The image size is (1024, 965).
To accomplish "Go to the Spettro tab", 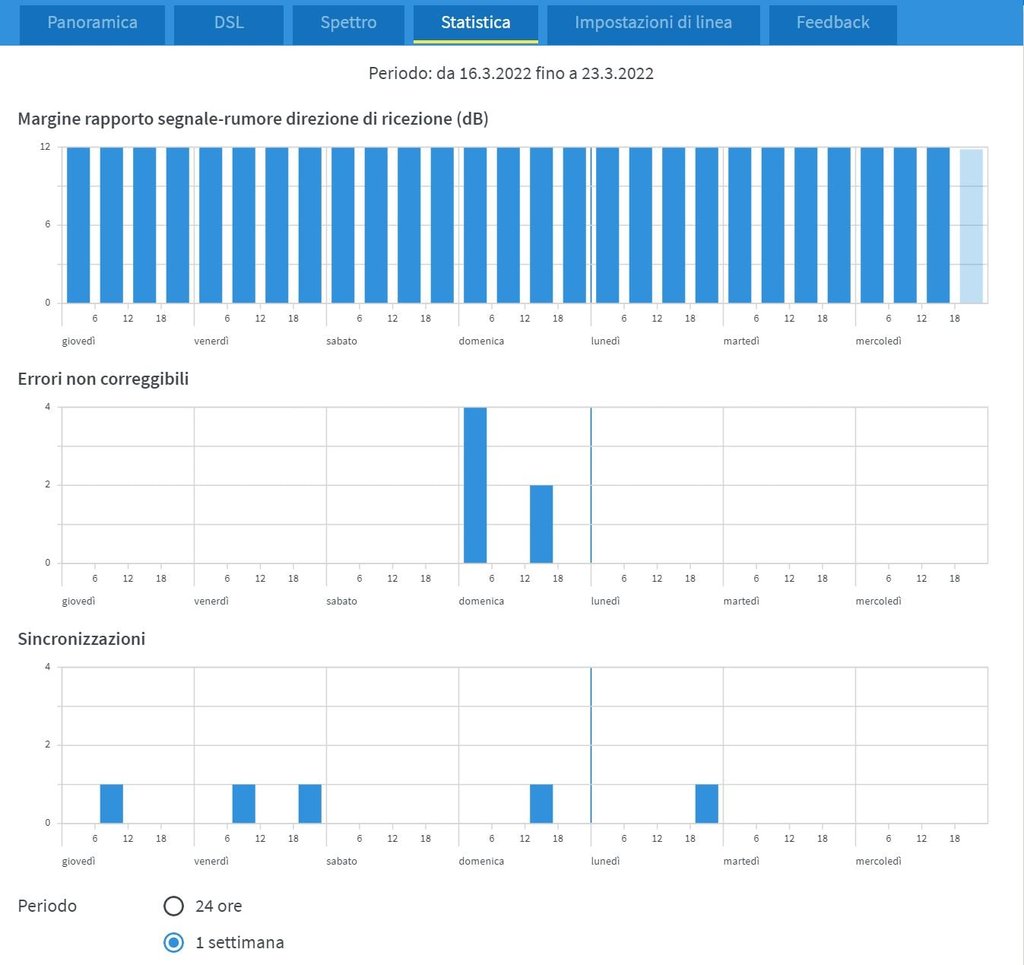I will (348, 23).
